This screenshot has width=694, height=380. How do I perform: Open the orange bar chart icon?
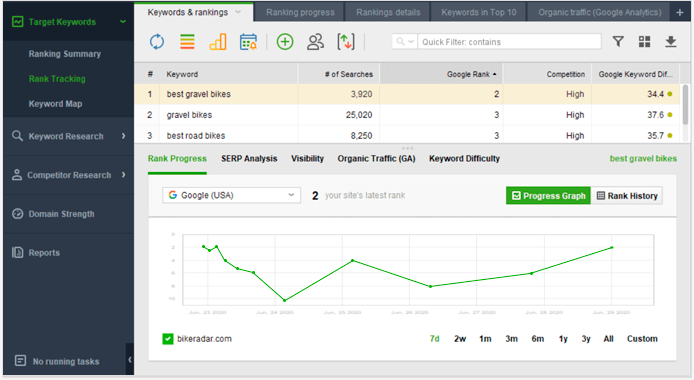(x=218, y=42)
